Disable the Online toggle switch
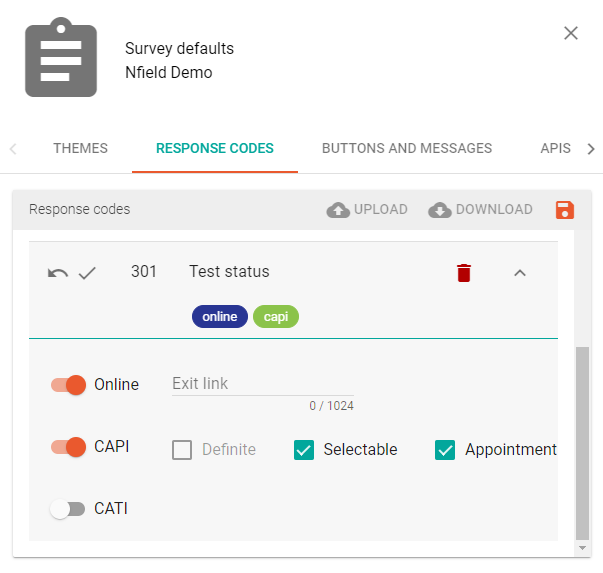 69,385
